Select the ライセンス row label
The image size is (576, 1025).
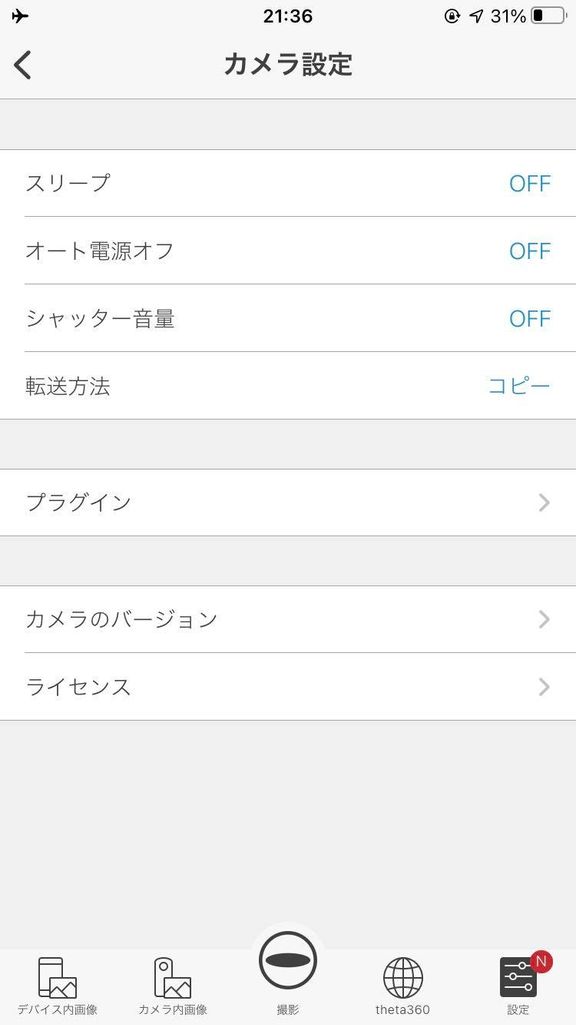78,687
